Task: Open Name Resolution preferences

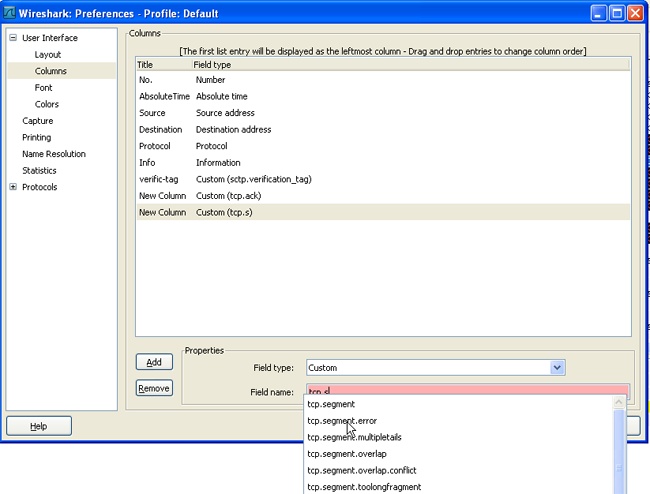Action: (x=54, y=154)
